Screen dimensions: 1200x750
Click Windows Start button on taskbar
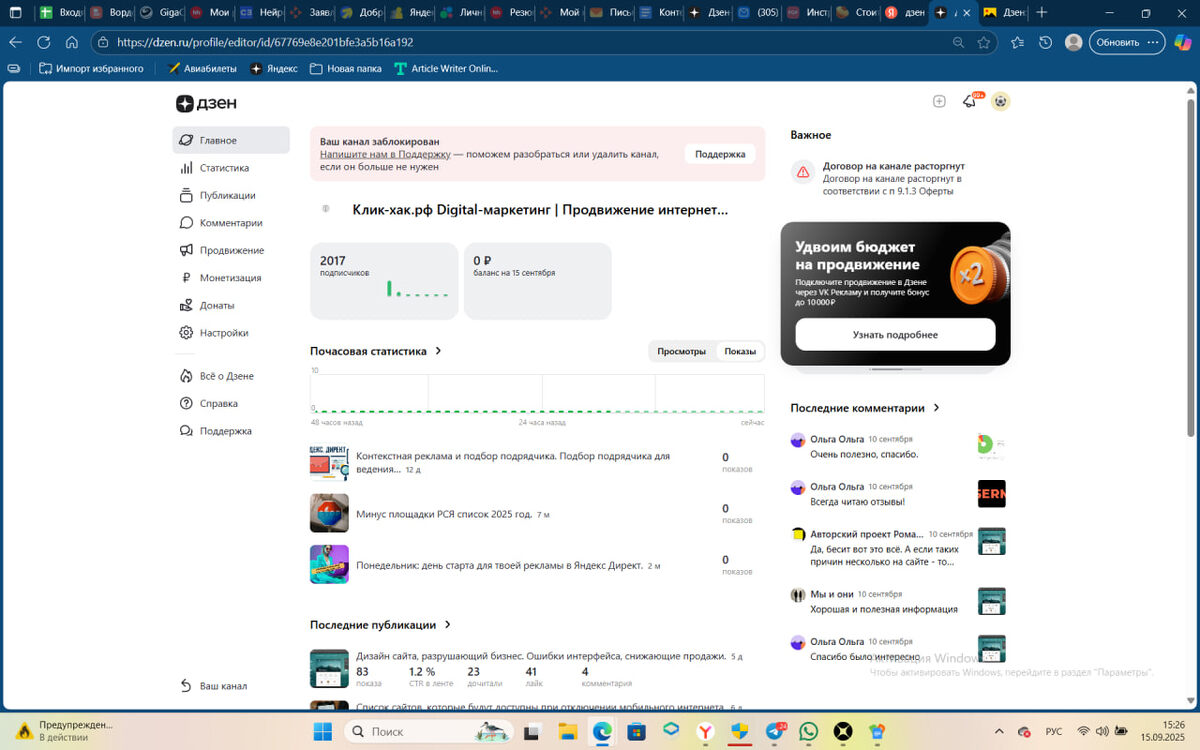coord(322,731)
